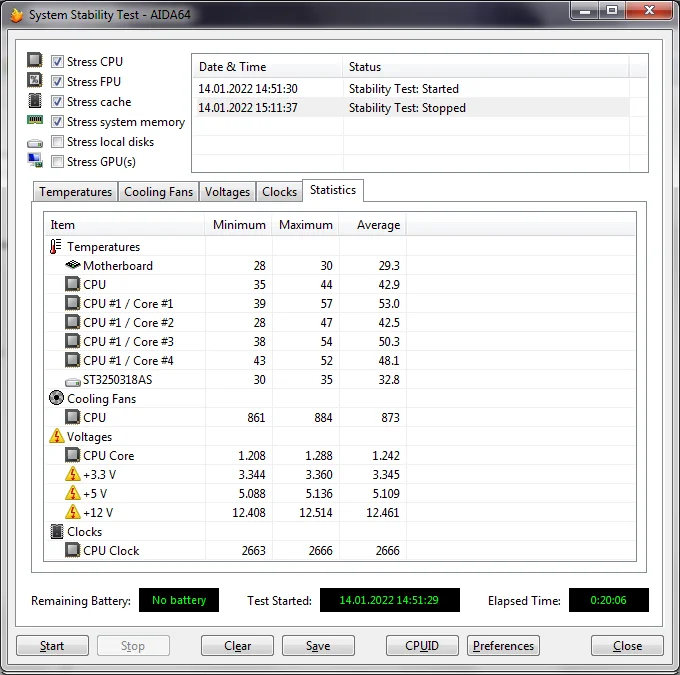Click the disk drive icon beside Stress local disks
680x675 pixels.
[x=35, y=143]
